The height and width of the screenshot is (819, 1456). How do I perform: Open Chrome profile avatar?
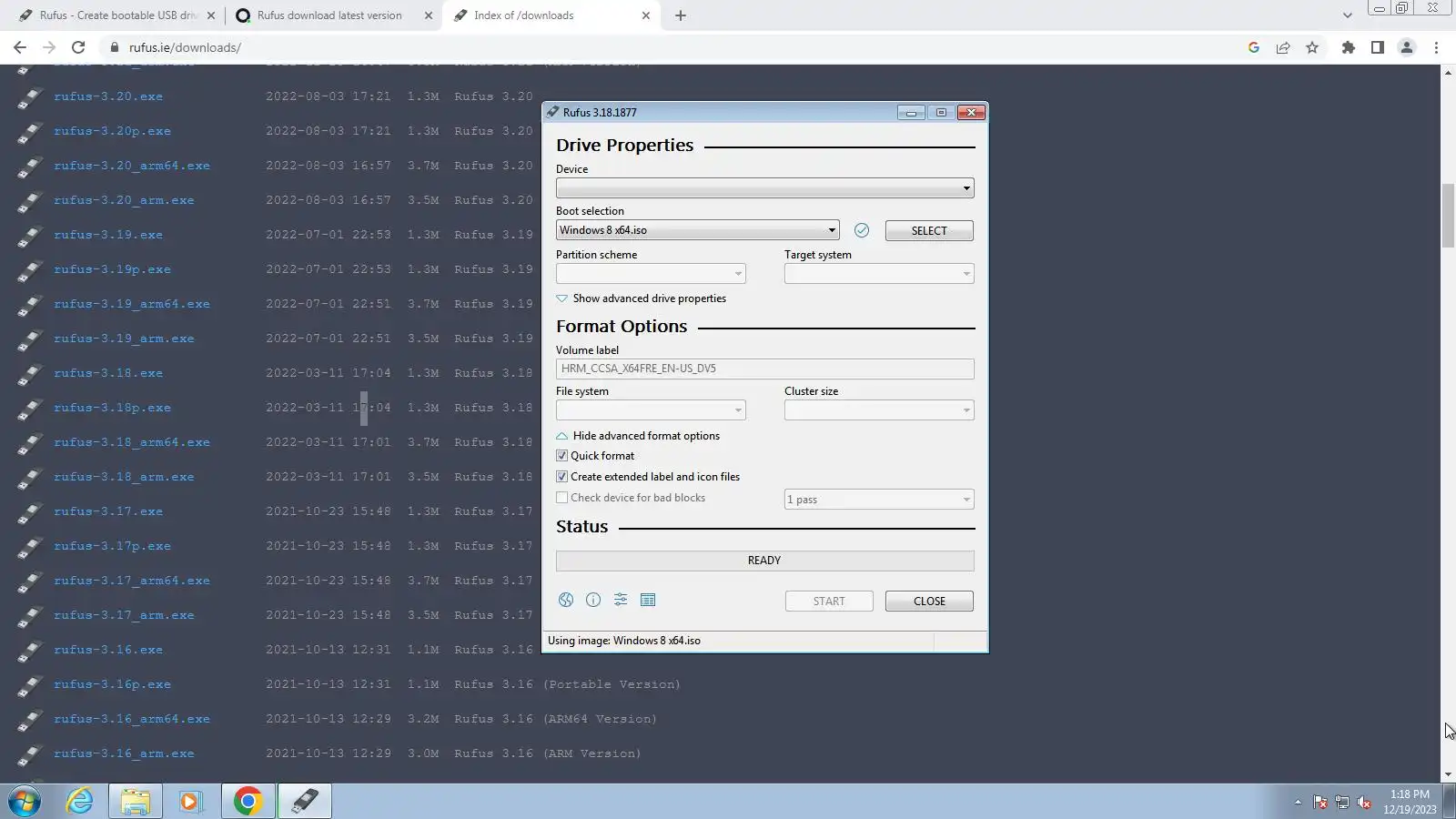(1407, 47)
